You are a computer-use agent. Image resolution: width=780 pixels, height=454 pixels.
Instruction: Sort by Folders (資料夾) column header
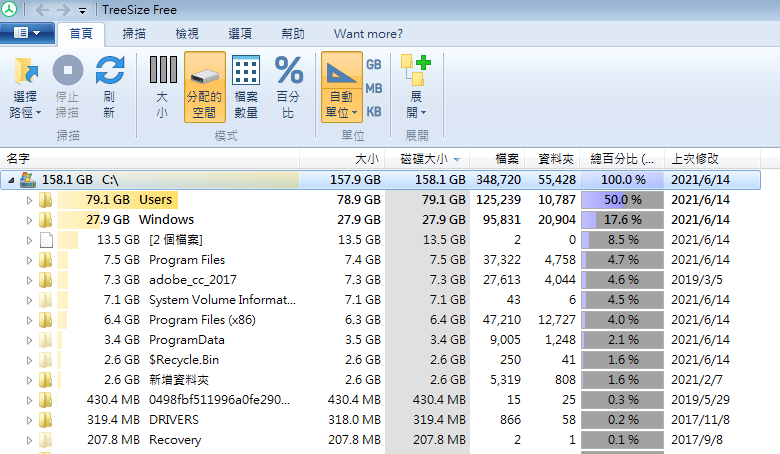coord(553,159)
